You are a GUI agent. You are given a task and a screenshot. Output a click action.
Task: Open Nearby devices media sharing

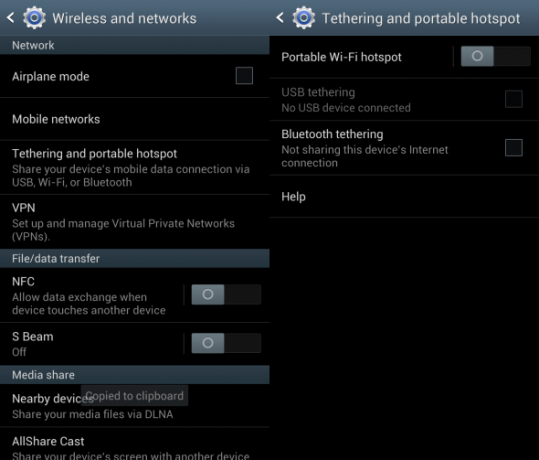[x=135, y=406]
